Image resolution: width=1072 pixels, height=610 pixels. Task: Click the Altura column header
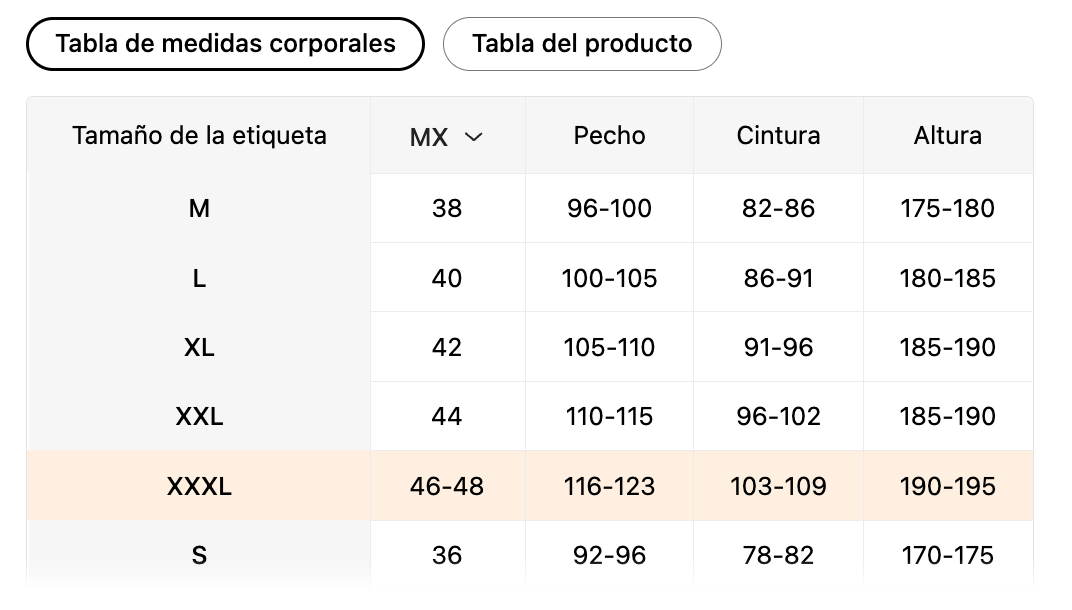coord(947,136)
